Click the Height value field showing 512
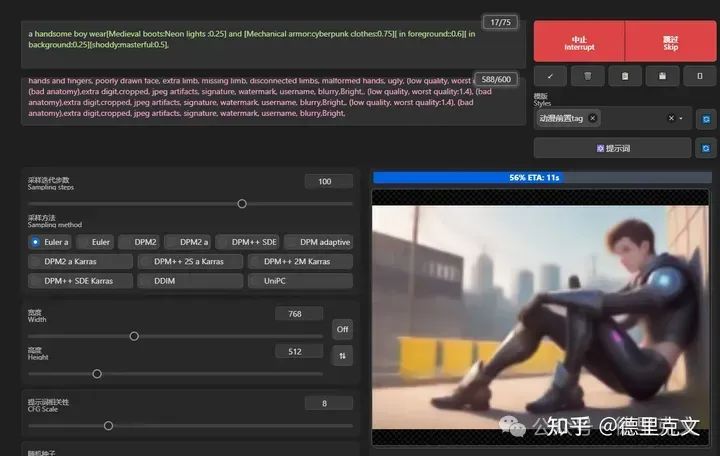Viewport: 720px width, 456px height. coord(299,351)
